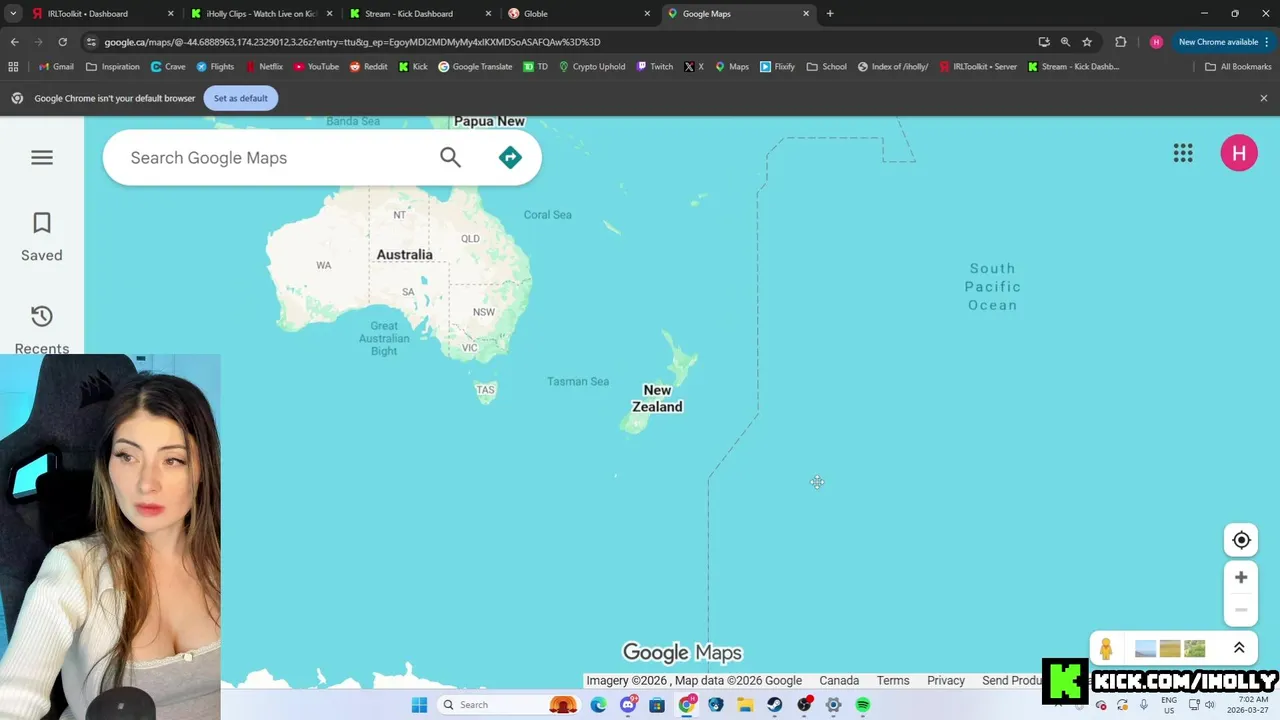The height and width of the screenshot is (720, 1280).
Task: Dismiss the default browser notification bar
Action: tap(1264, 98)
